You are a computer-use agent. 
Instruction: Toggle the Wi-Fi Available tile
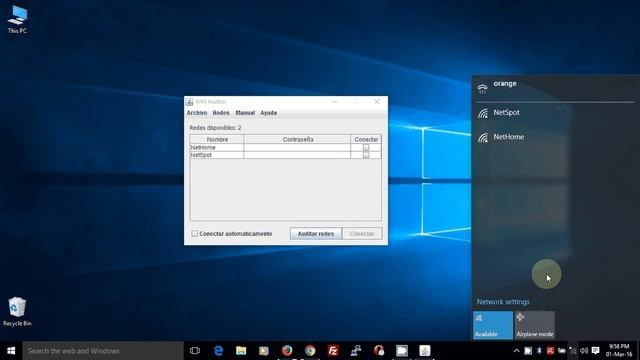493,325
